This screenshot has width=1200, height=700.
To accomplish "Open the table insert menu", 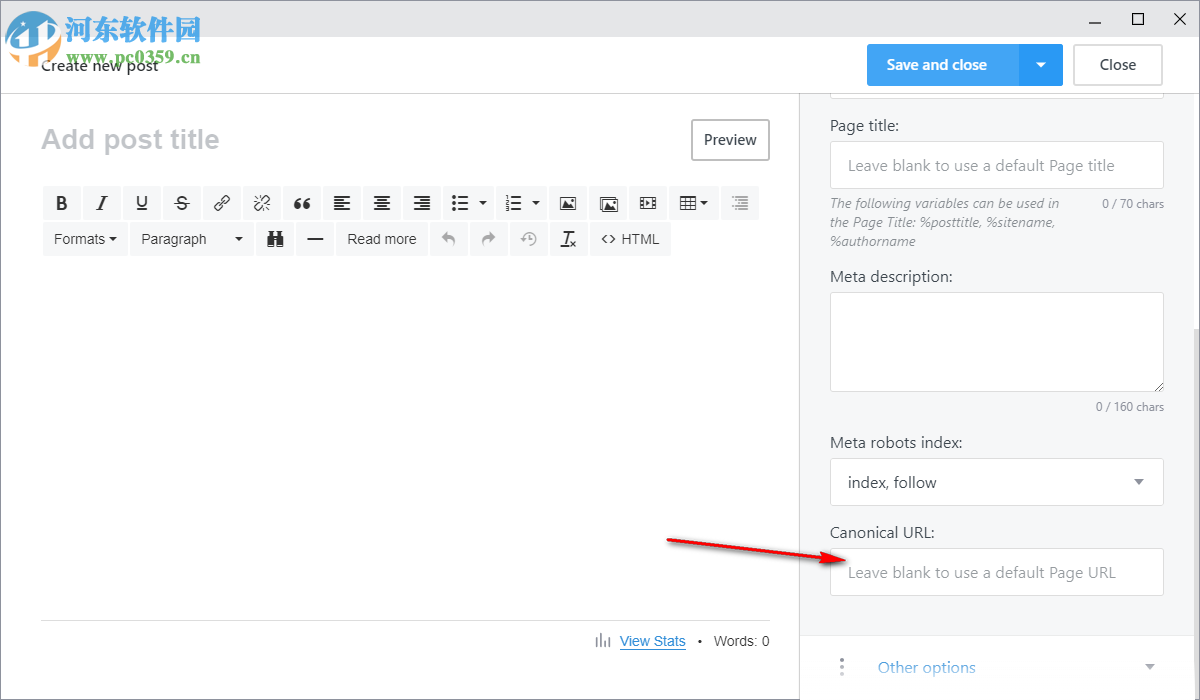I will coord(693,203).
